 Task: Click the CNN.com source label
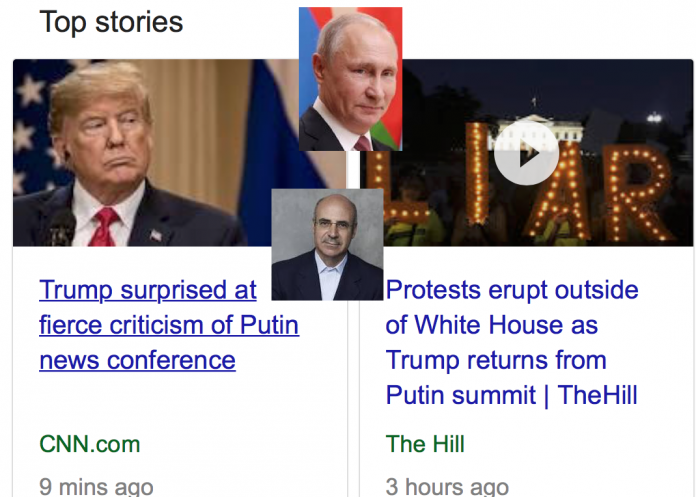(x=90, y=444)
